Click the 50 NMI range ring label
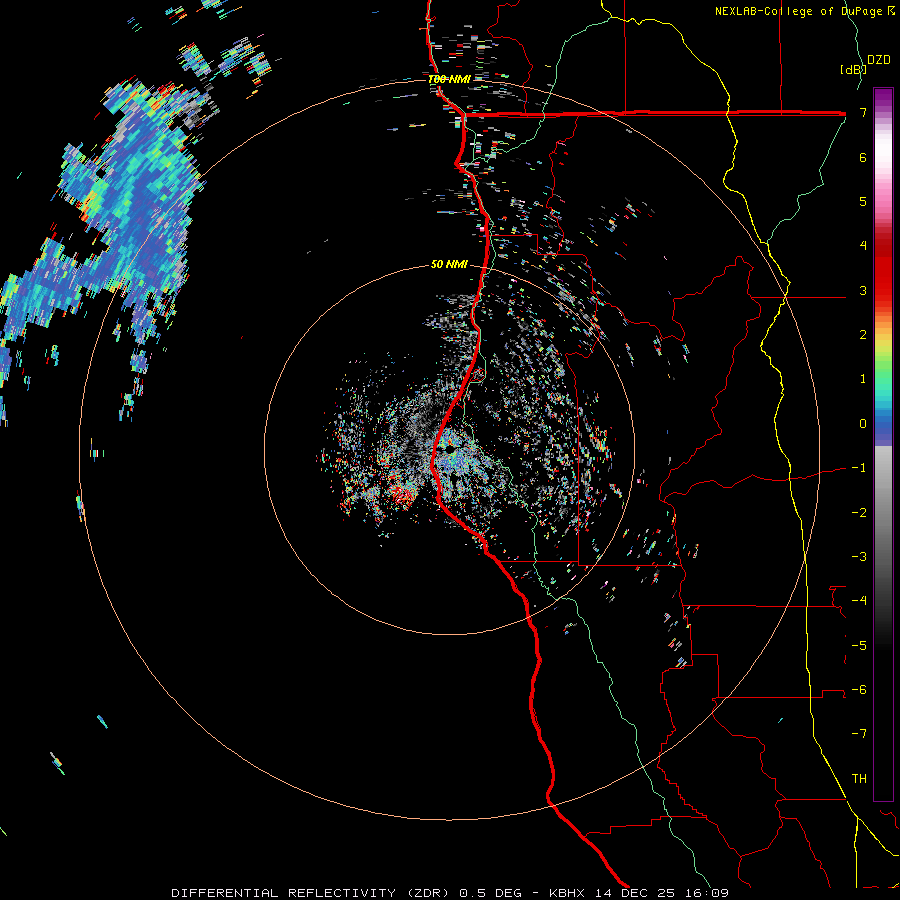 [x=449, y=264]
